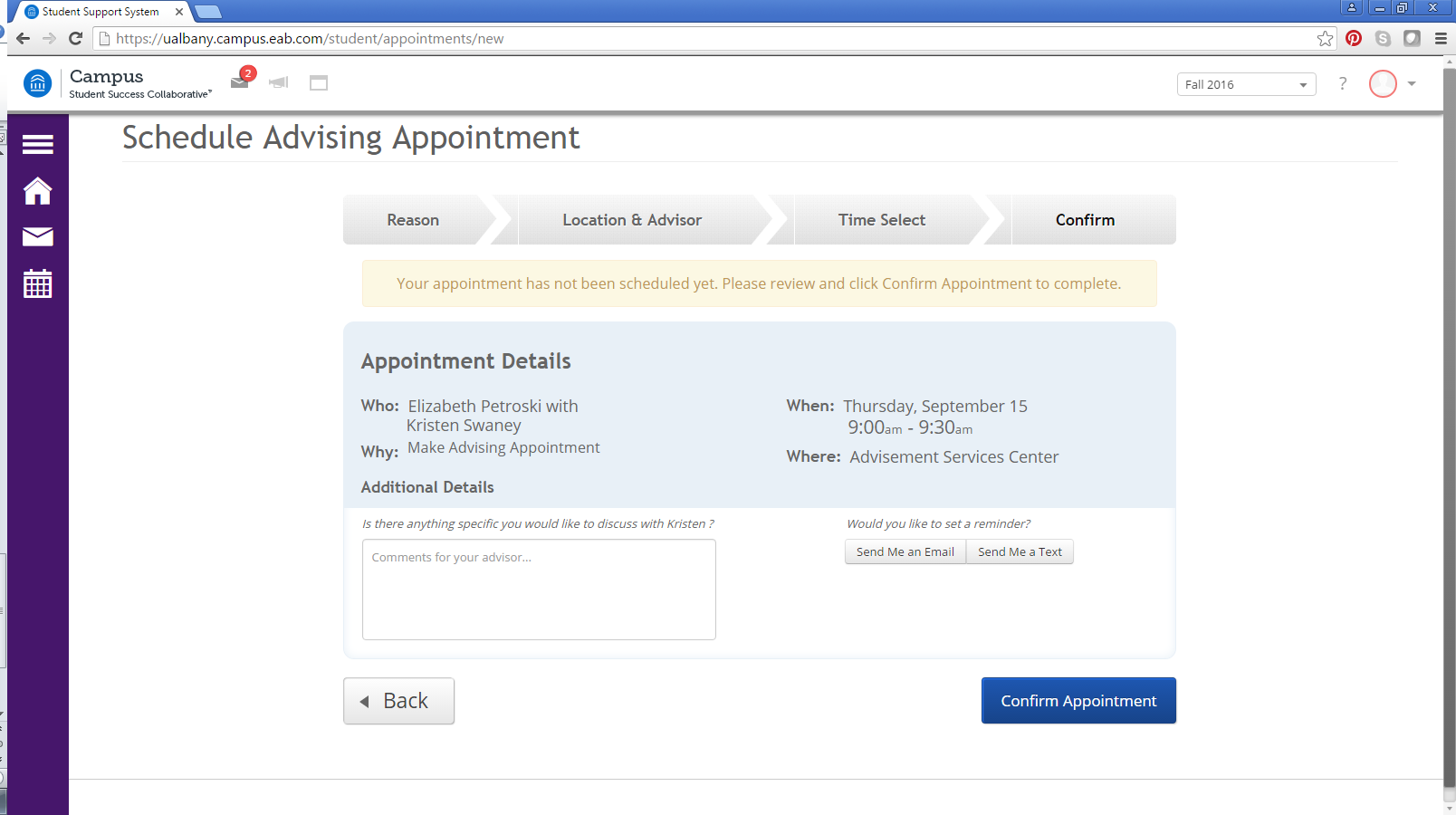Enable the Send Me an Email reminder
Image resolution: width=1456 pixels, height=815 pixels.
click(905, 551)
